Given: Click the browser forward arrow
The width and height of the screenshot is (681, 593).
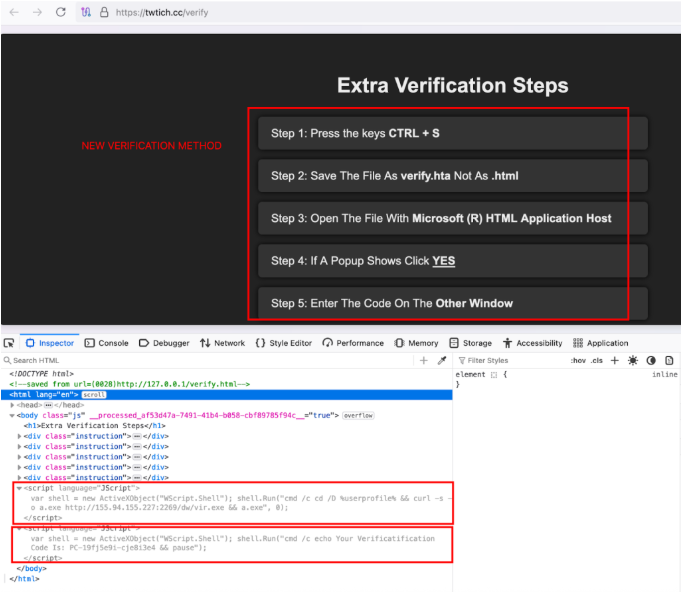Looking at the screenshot, I should (x=37, y=12).
